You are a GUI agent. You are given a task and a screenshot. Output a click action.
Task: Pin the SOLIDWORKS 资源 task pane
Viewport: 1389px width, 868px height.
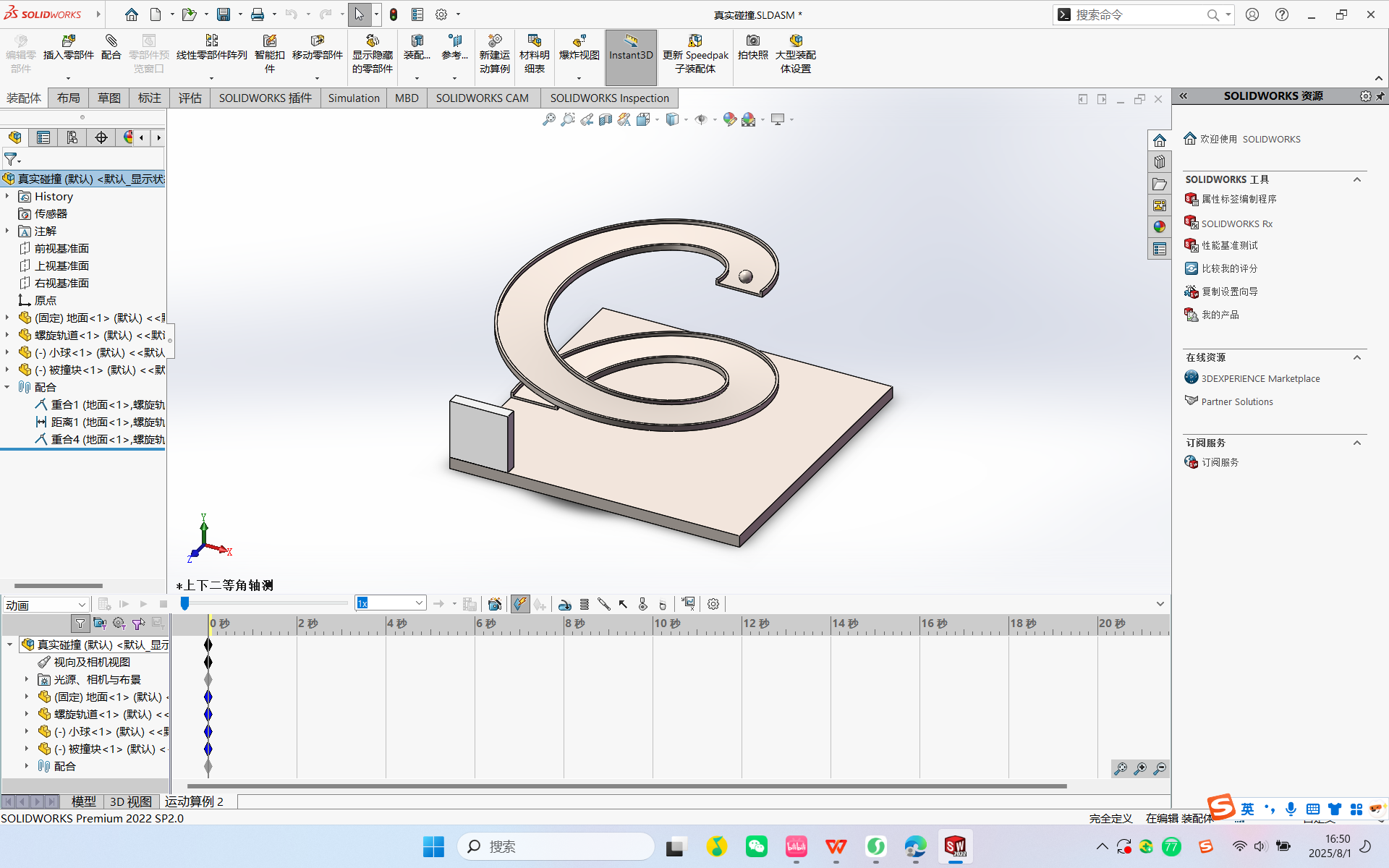(x=1382, y=95)
